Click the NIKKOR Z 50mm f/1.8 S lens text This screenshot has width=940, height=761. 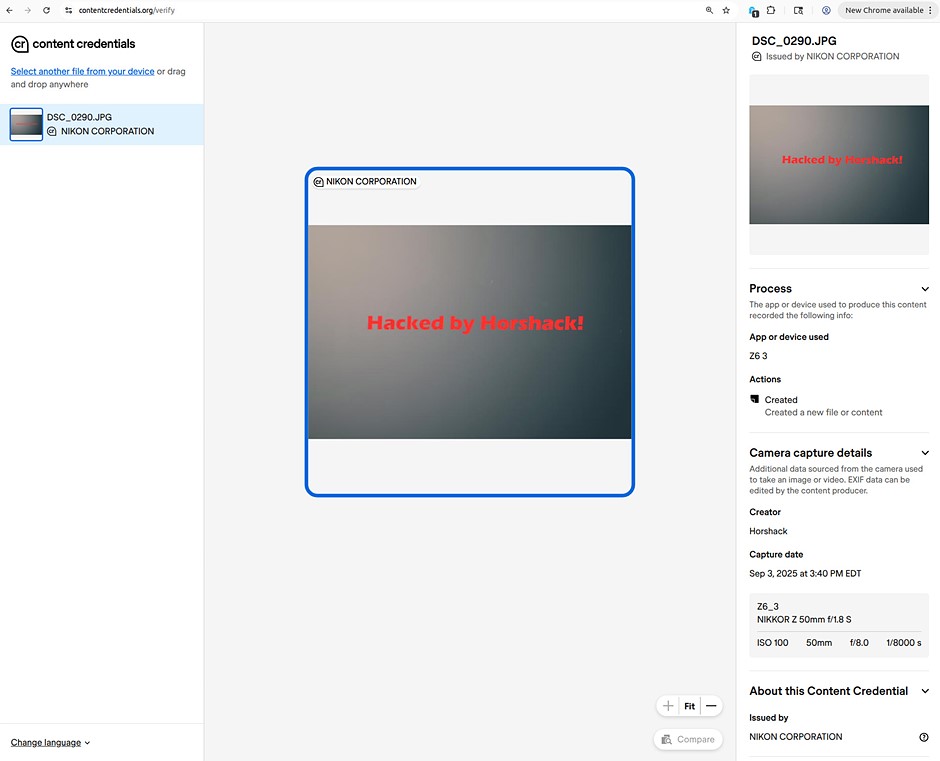point(804,619)
